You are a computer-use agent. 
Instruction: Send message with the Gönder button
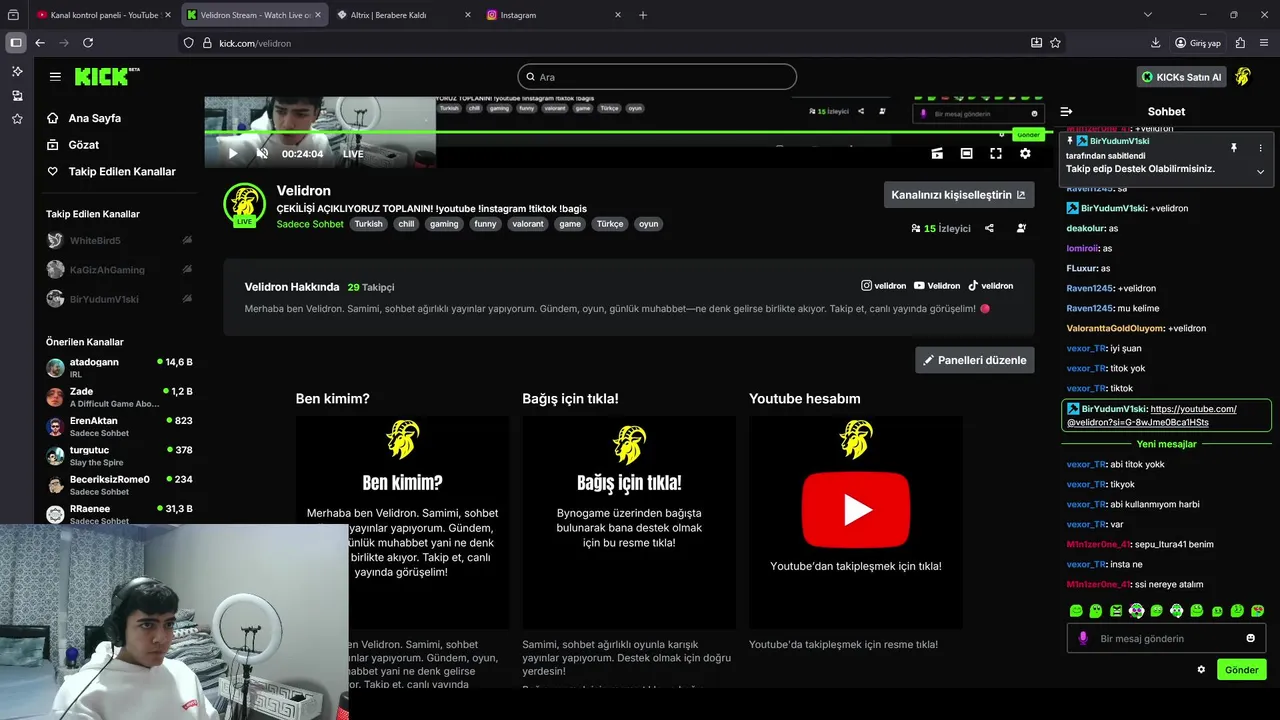(x=1241, y=670)
